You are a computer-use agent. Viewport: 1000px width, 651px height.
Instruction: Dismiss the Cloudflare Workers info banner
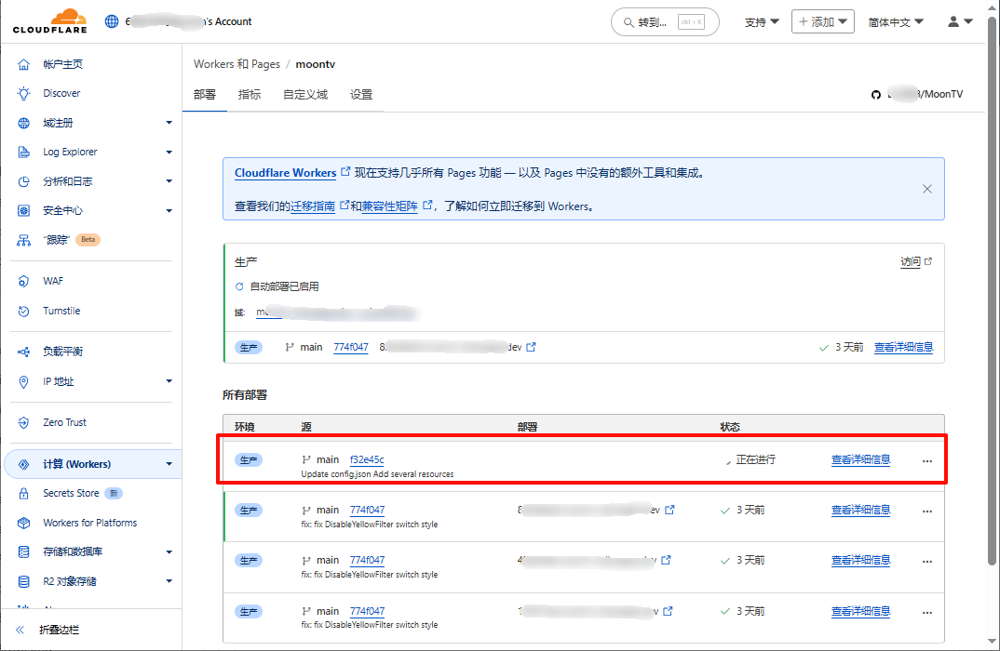point(927,189)
